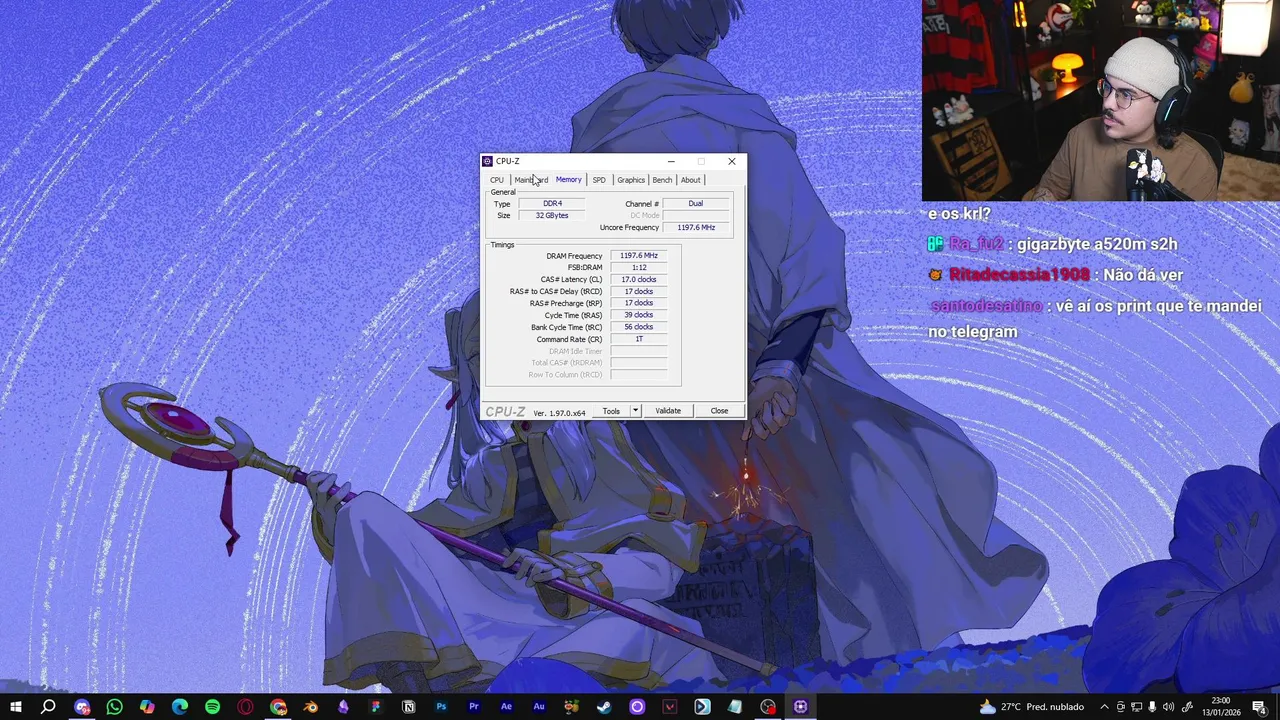Launch Photoshop from the taskbar

(441, 707)
